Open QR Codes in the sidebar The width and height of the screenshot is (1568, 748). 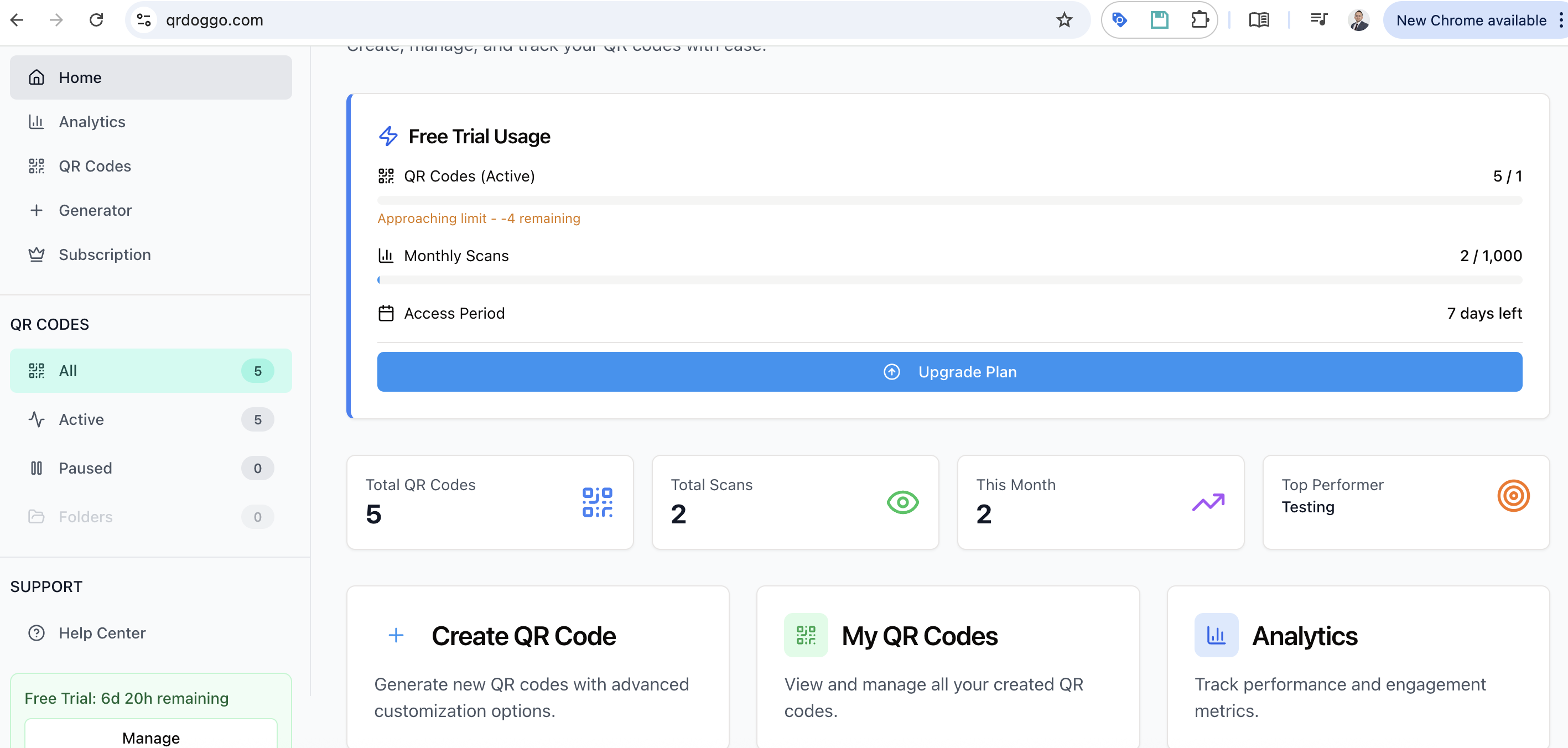coord(151,166)
